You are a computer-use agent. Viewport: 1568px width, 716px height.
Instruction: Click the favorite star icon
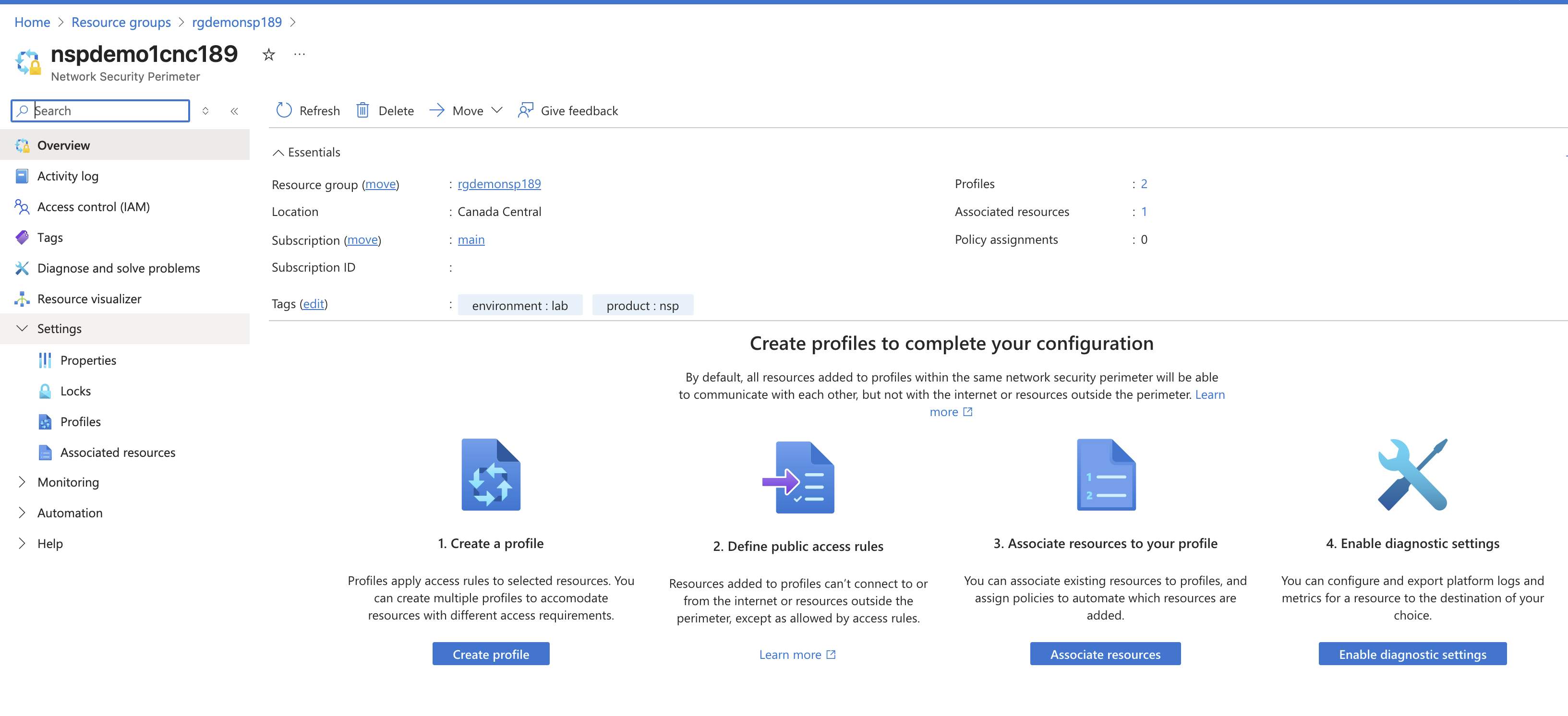(268, 55)
